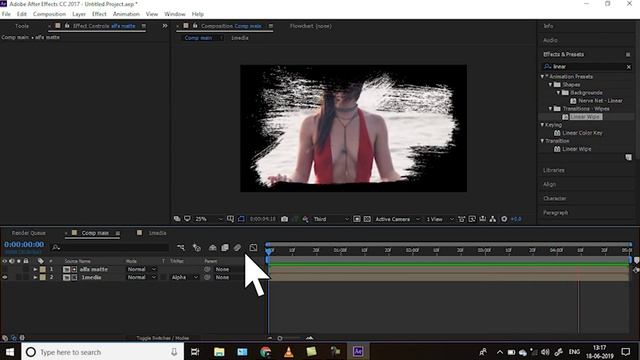Click the always preview this view icon

click(177, 219)
